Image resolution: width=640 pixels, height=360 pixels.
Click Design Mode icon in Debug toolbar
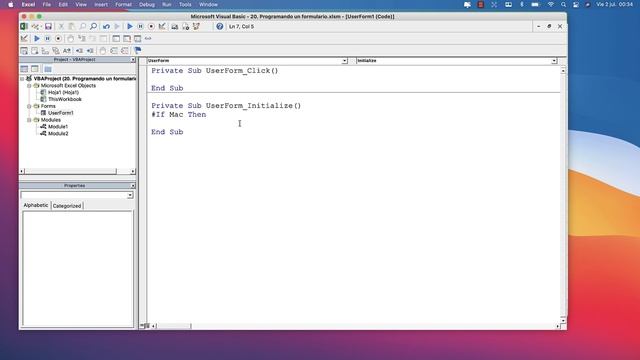click(x=24, y=38)
